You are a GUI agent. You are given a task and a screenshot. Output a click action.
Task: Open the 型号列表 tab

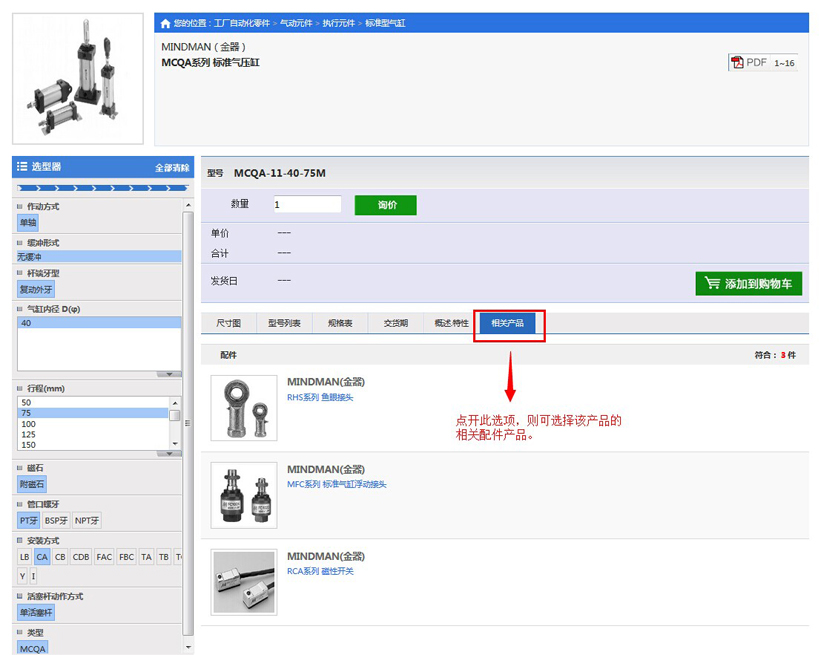[284, 323]
